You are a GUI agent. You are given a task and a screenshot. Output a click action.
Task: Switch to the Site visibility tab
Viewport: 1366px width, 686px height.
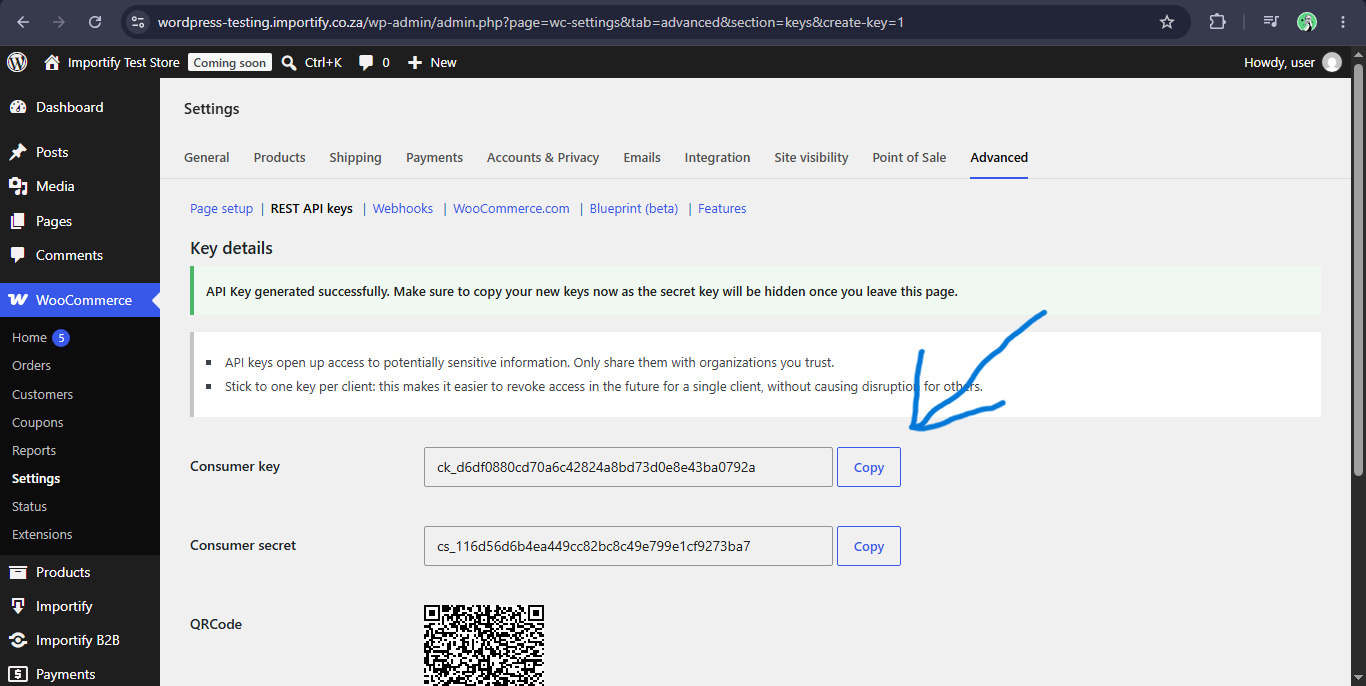coord(811,157)
